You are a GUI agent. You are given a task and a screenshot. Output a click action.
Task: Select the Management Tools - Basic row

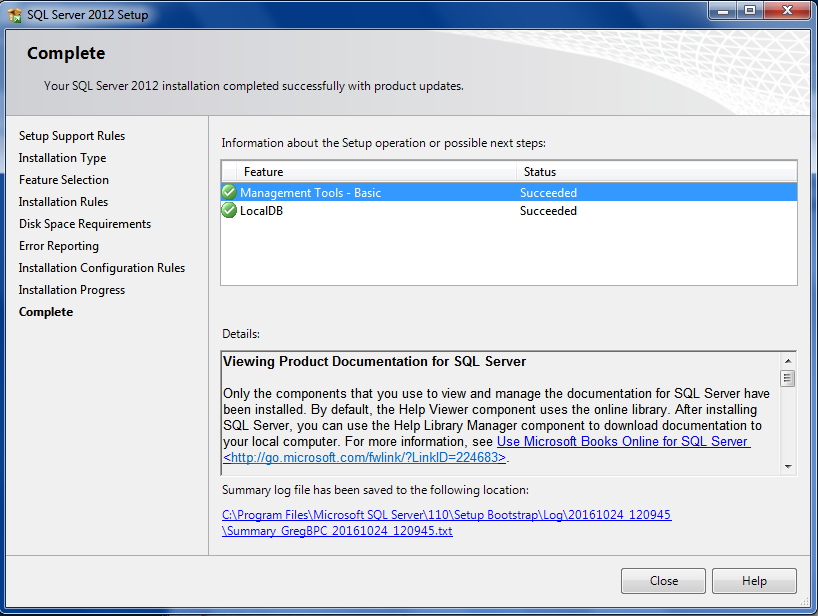pos(509,192)
